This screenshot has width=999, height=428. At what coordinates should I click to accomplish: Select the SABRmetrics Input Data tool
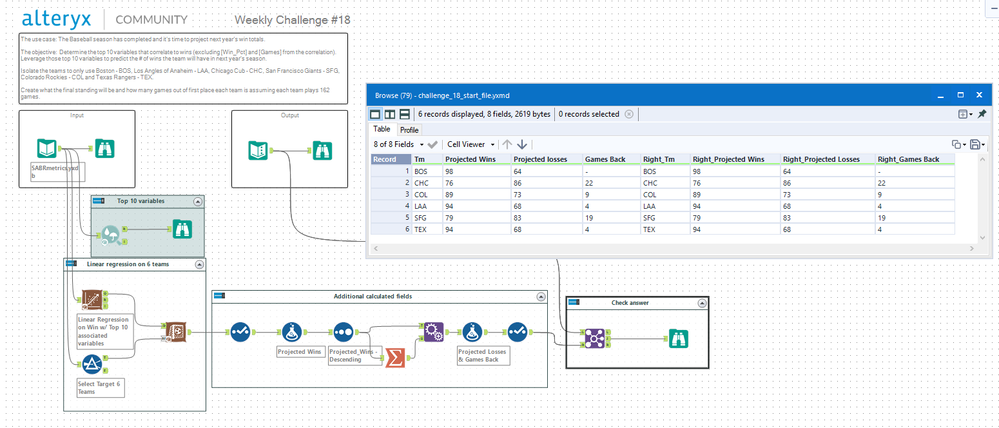47,149
